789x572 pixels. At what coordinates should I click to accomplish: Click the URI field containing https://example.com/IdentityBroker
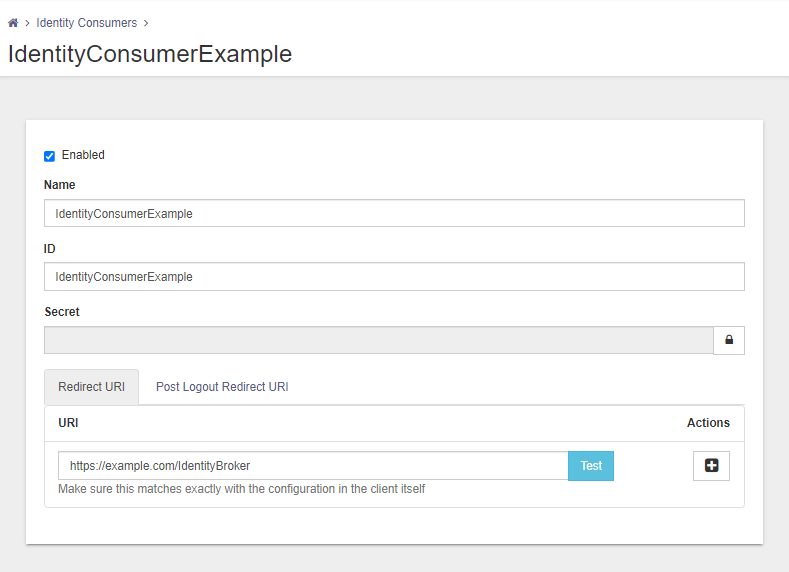click(x=313, y=466)
